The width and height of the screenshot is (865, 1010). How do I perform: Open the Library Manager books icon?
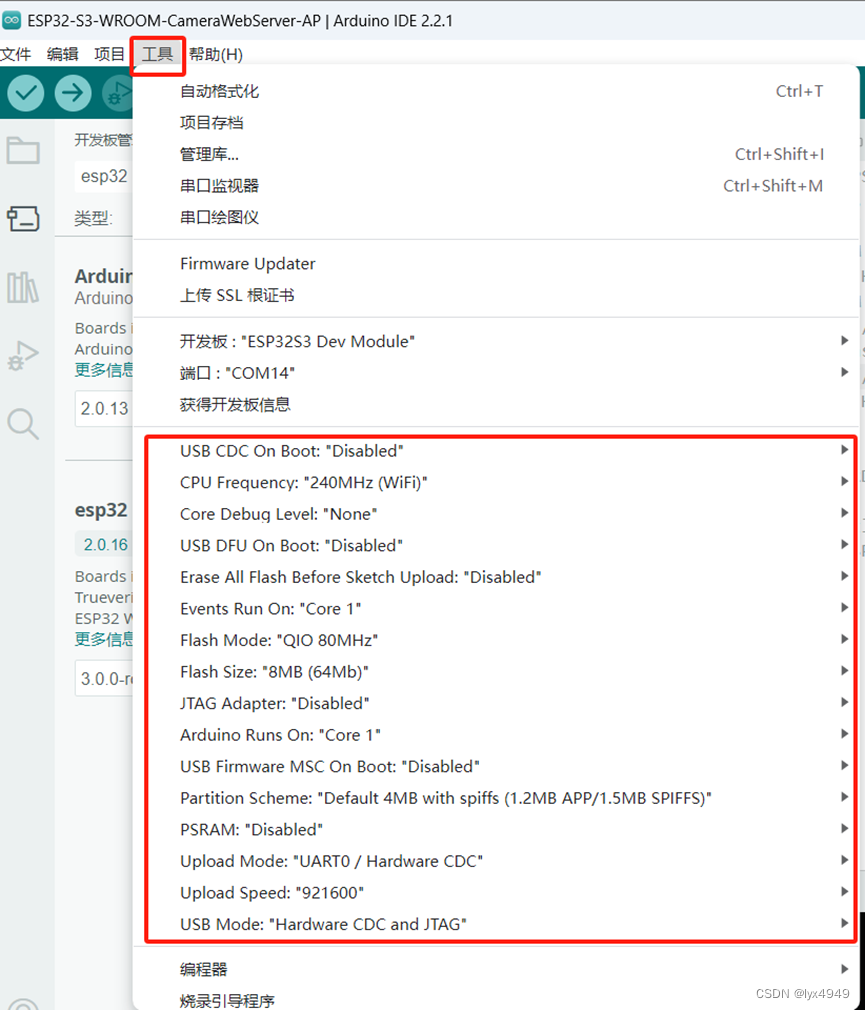click(x=23, y=287)
